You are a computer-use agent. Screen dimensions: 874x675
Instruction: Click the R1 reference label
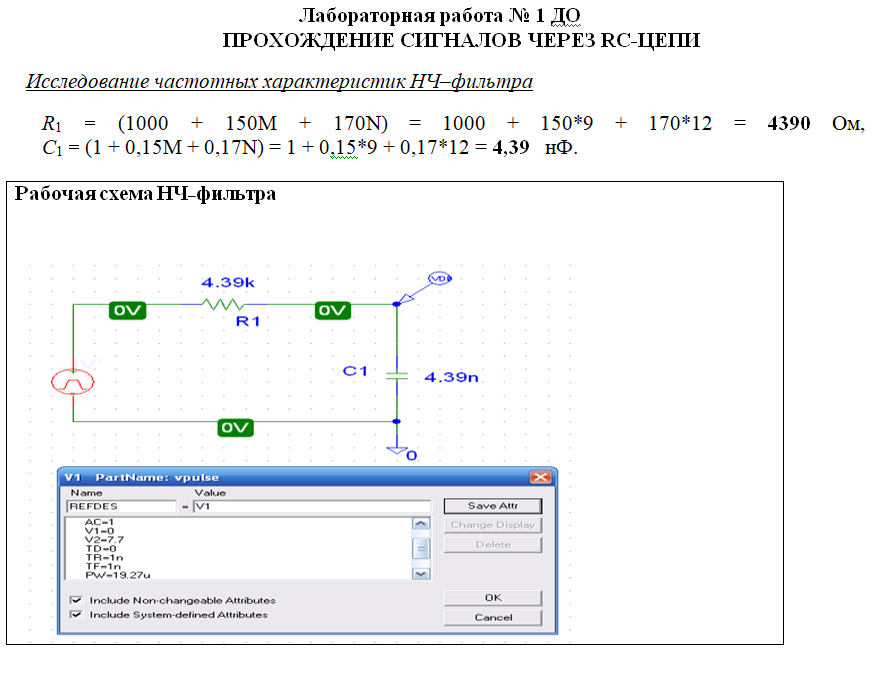click(248, 321)
